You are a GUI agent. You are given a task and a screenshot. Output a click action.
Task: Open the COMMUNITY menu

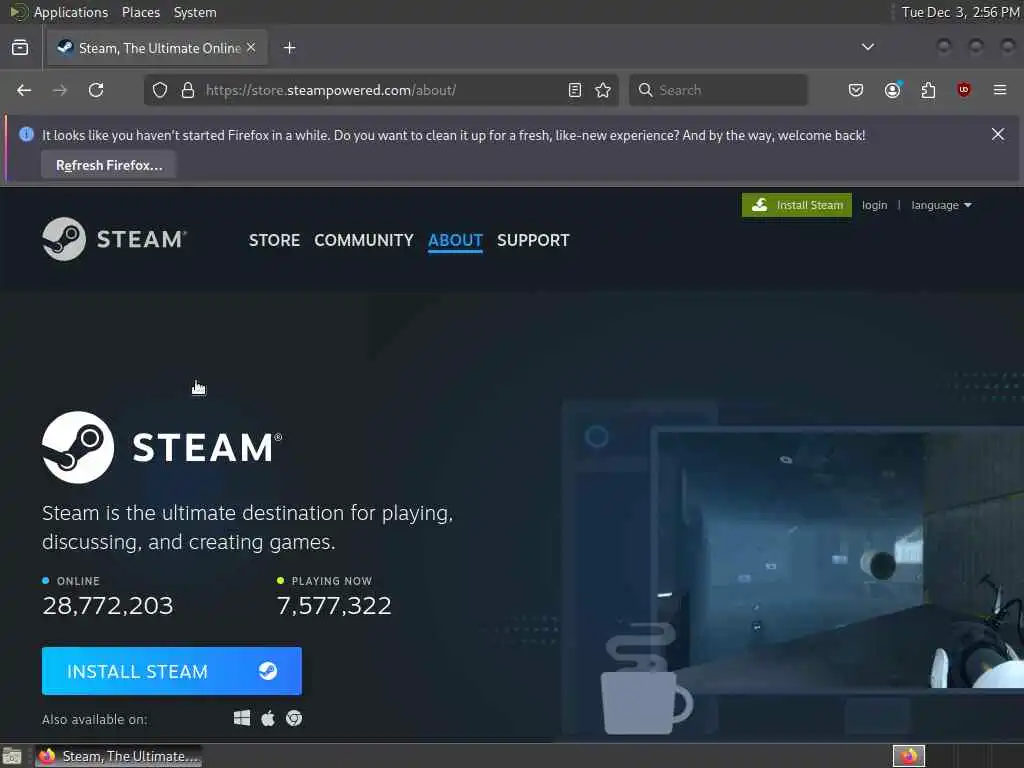(x=364, y=240)
